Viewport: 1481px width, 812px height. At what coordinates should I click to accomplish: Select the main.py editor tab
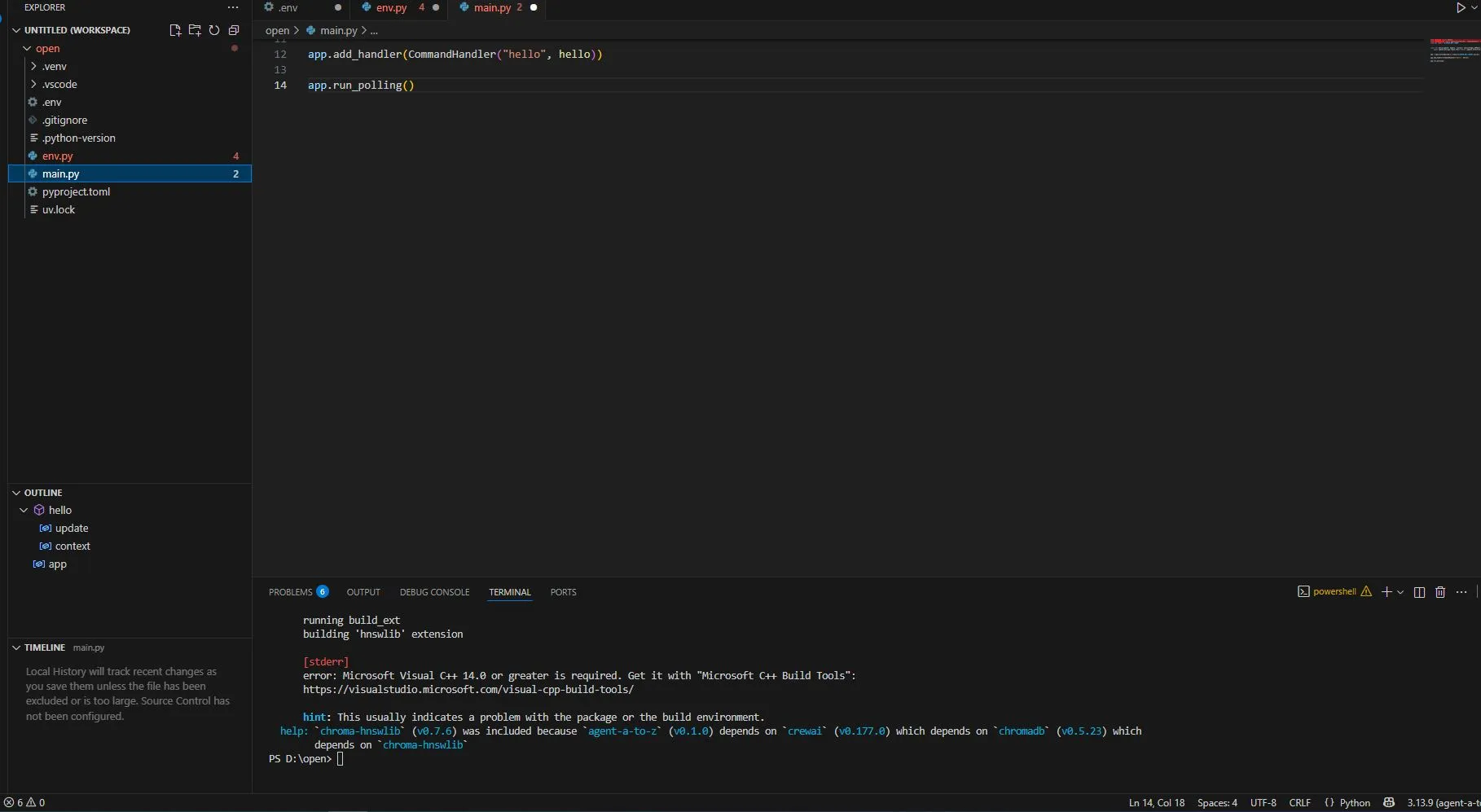click(498, 8)
